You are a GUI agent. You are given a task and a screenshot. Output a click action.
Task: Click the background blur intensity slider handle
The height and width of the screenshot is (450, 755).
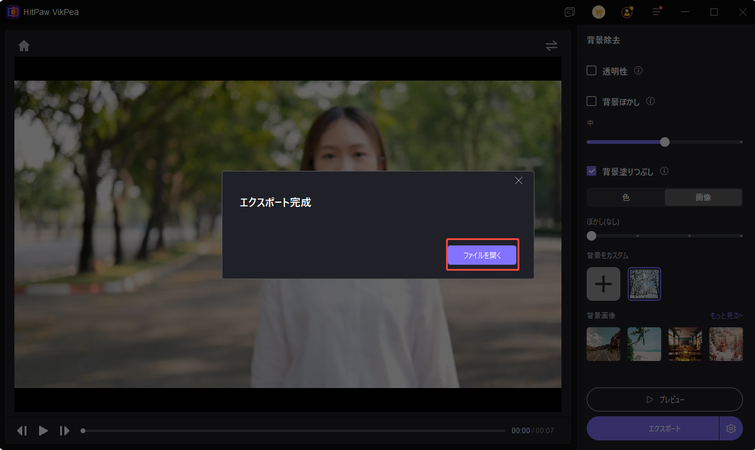(665, 142)
